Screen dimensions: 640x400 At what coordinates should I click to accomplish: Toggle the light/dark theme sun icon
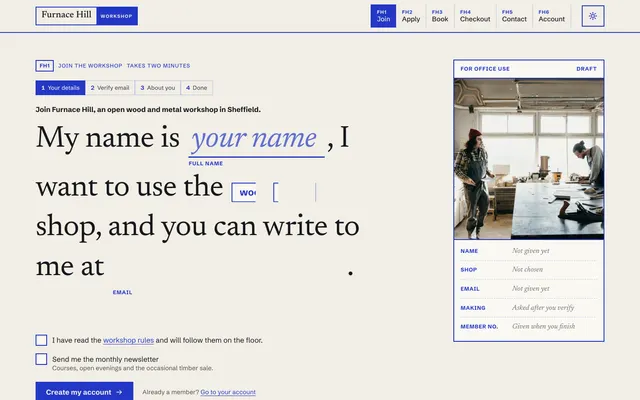click(x=593, y=16)
